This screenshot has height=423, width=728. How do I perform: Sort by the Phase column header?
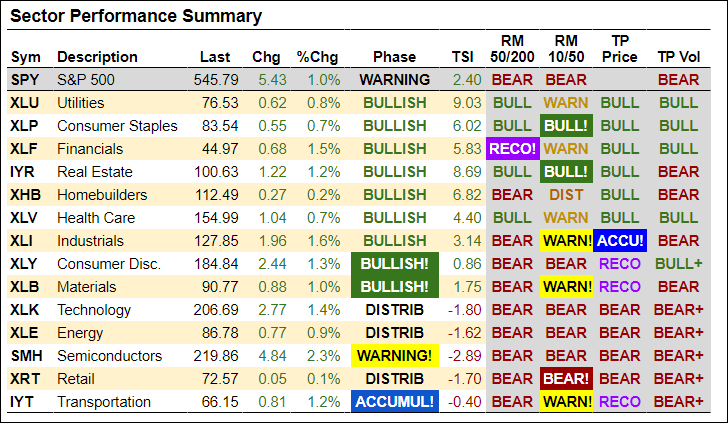(394, 57)
